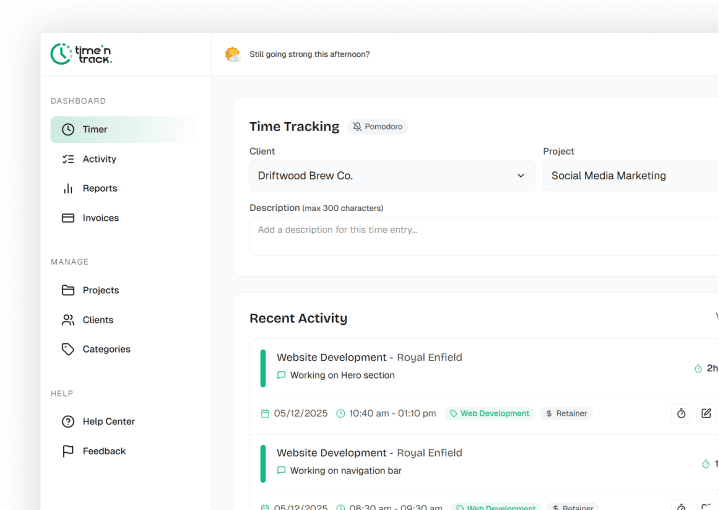Click the sun and cloud greeting icon
Image resolution: width=719 pixels, height=510 pixels.
(233, 54)
